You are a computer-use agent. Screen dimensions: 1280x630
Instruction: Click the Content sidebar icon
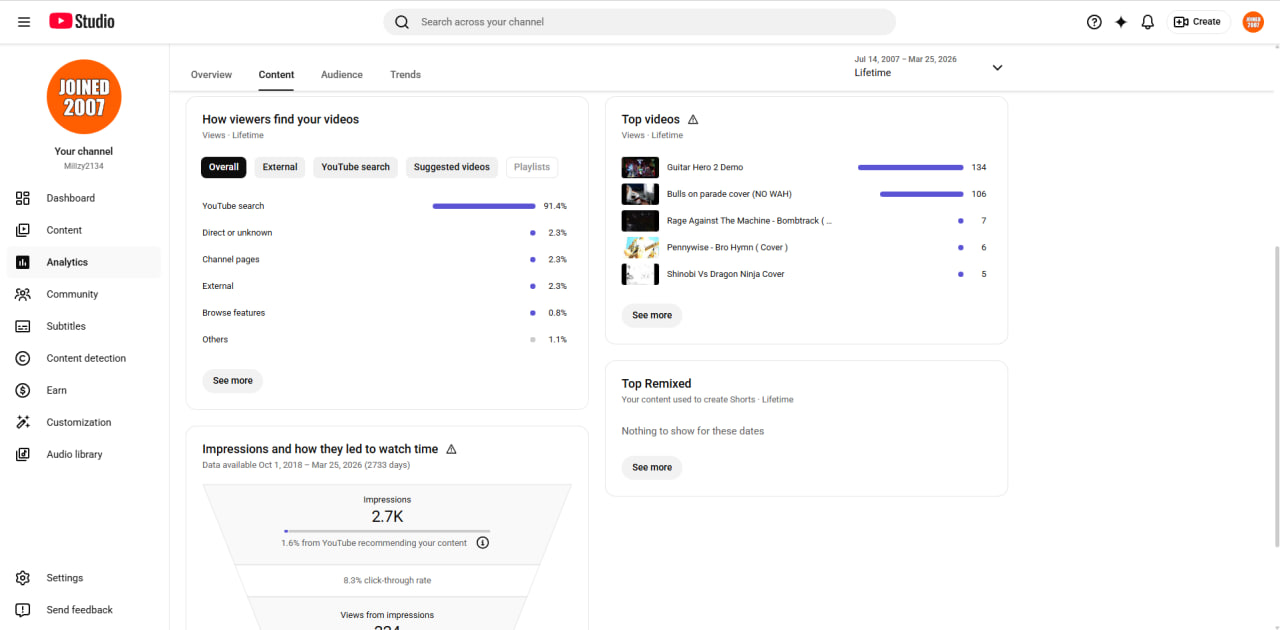click(x=23, y=230)
